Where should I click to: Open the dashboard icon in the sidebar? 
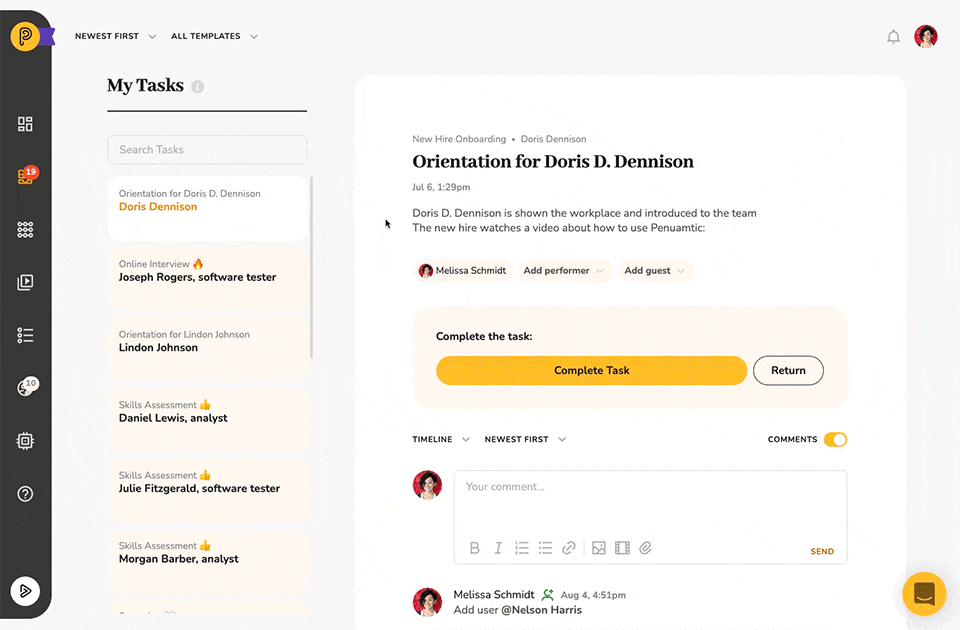(25, 124)
